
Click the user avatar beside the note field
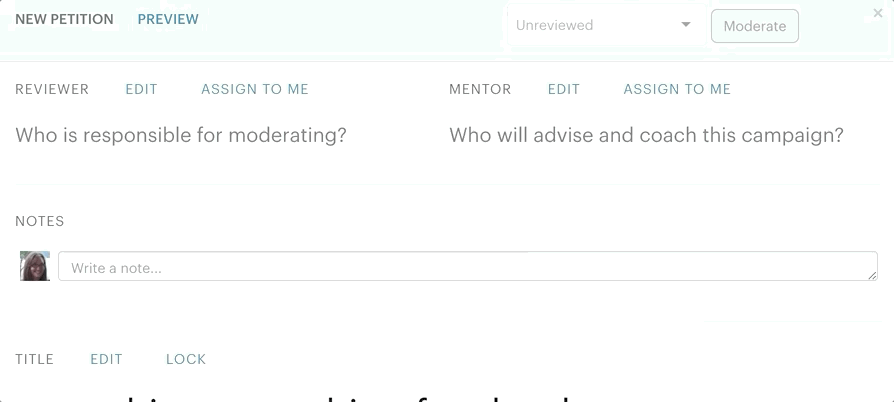(x=35, y=266)
